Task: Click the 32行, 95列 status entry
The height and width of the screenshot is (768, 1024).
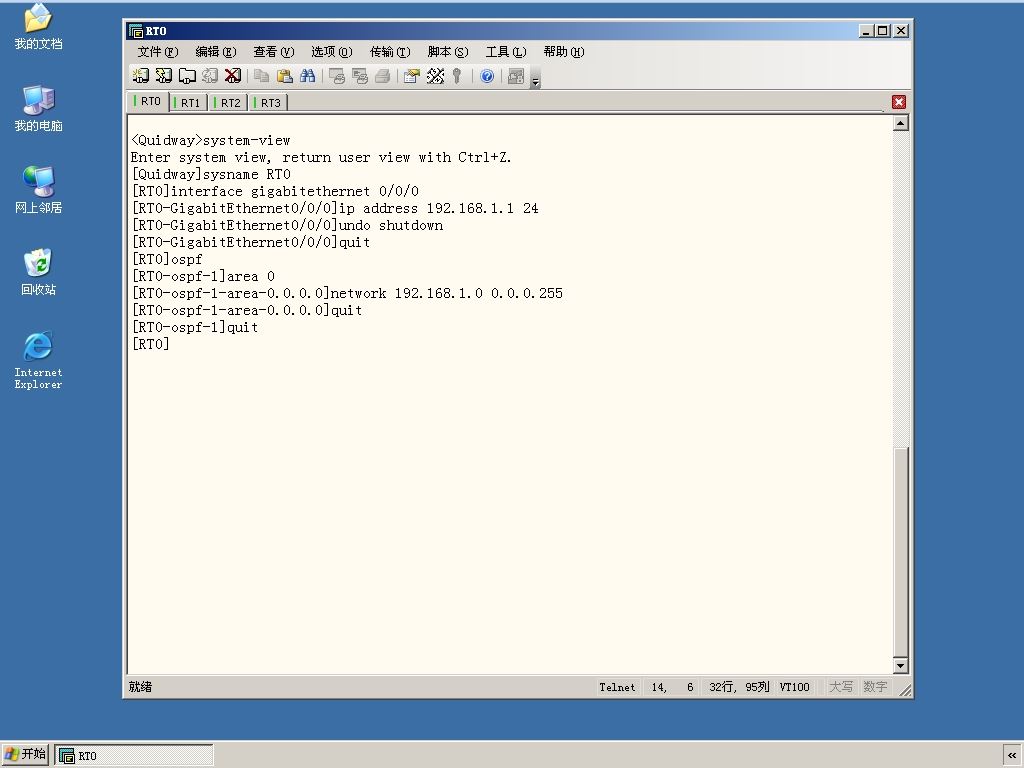Action: (739, 687)
